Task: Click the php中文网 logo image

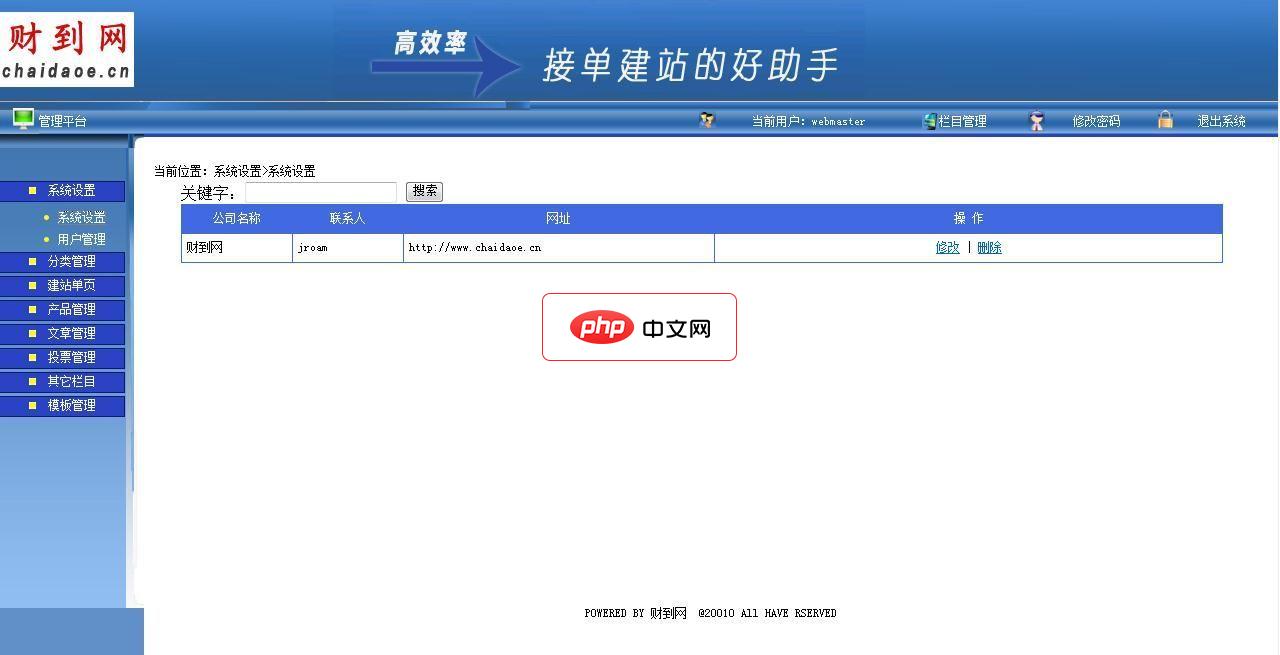Action: [x=639, y=327]
